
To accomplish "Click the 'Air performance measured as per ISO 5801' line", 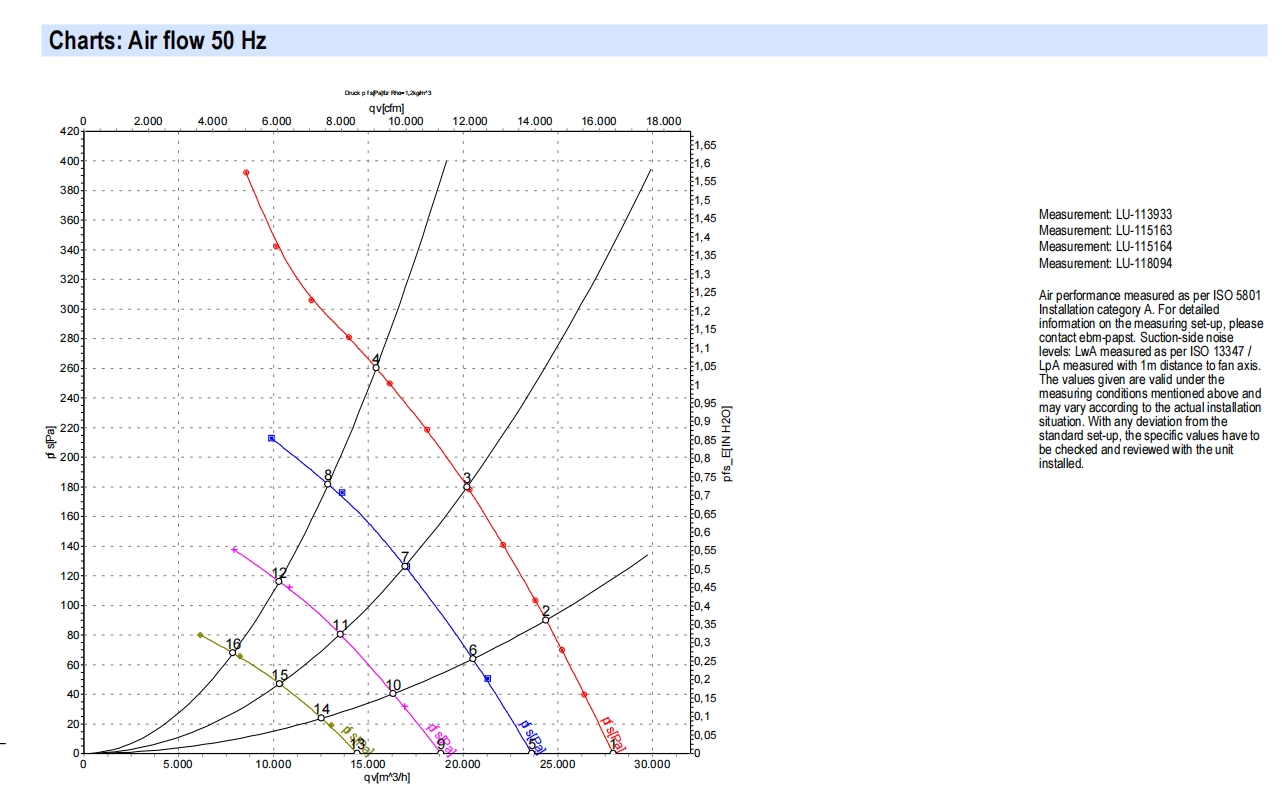I will click(1150, 296).
